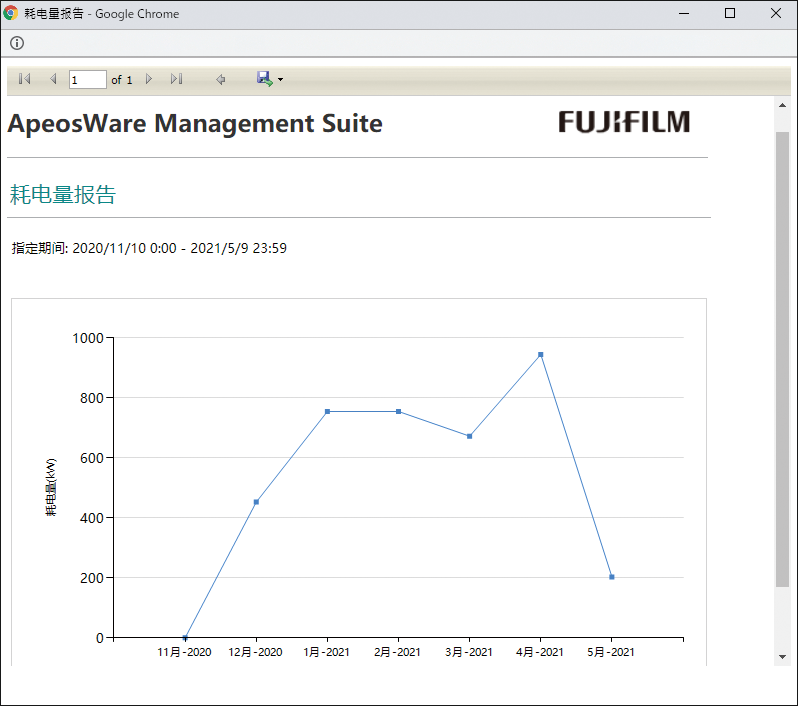The height and width of the screenshot is (706, 798).
Task: Click the scrollbar up arrow
Action: click(782, 105)
